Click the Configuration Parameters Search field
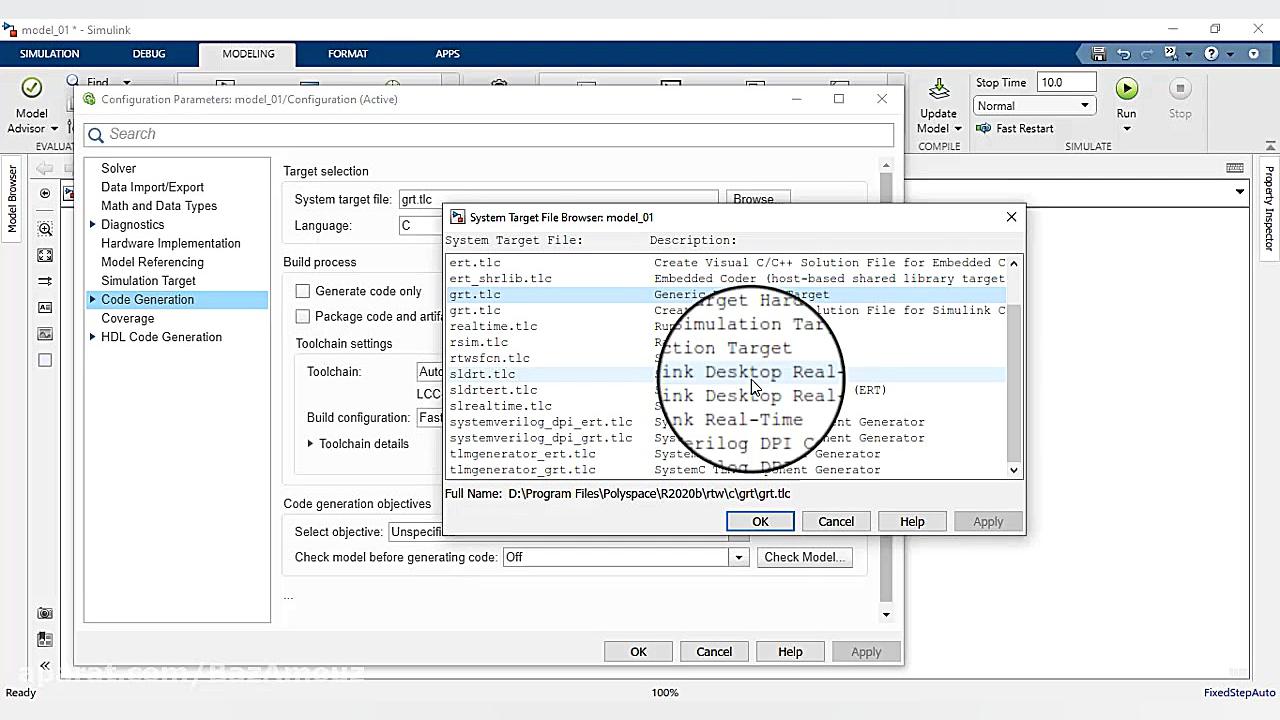This screenshot has width=1280, height=720. tap(488, 134)
